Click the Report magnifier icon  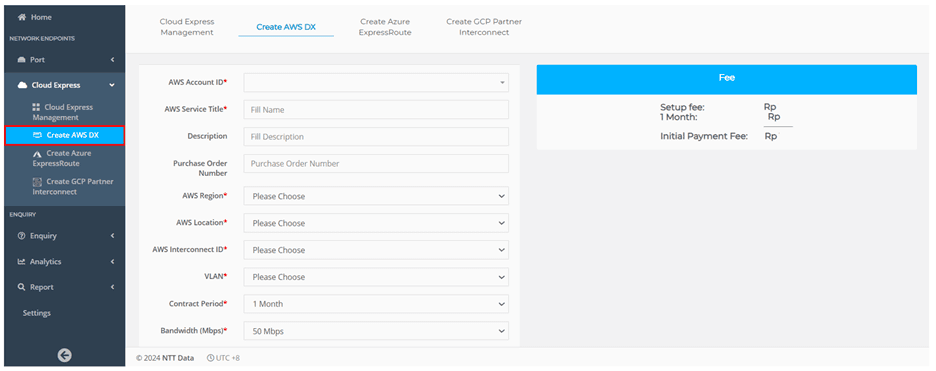pyautogui.click(x=21, y=287)
